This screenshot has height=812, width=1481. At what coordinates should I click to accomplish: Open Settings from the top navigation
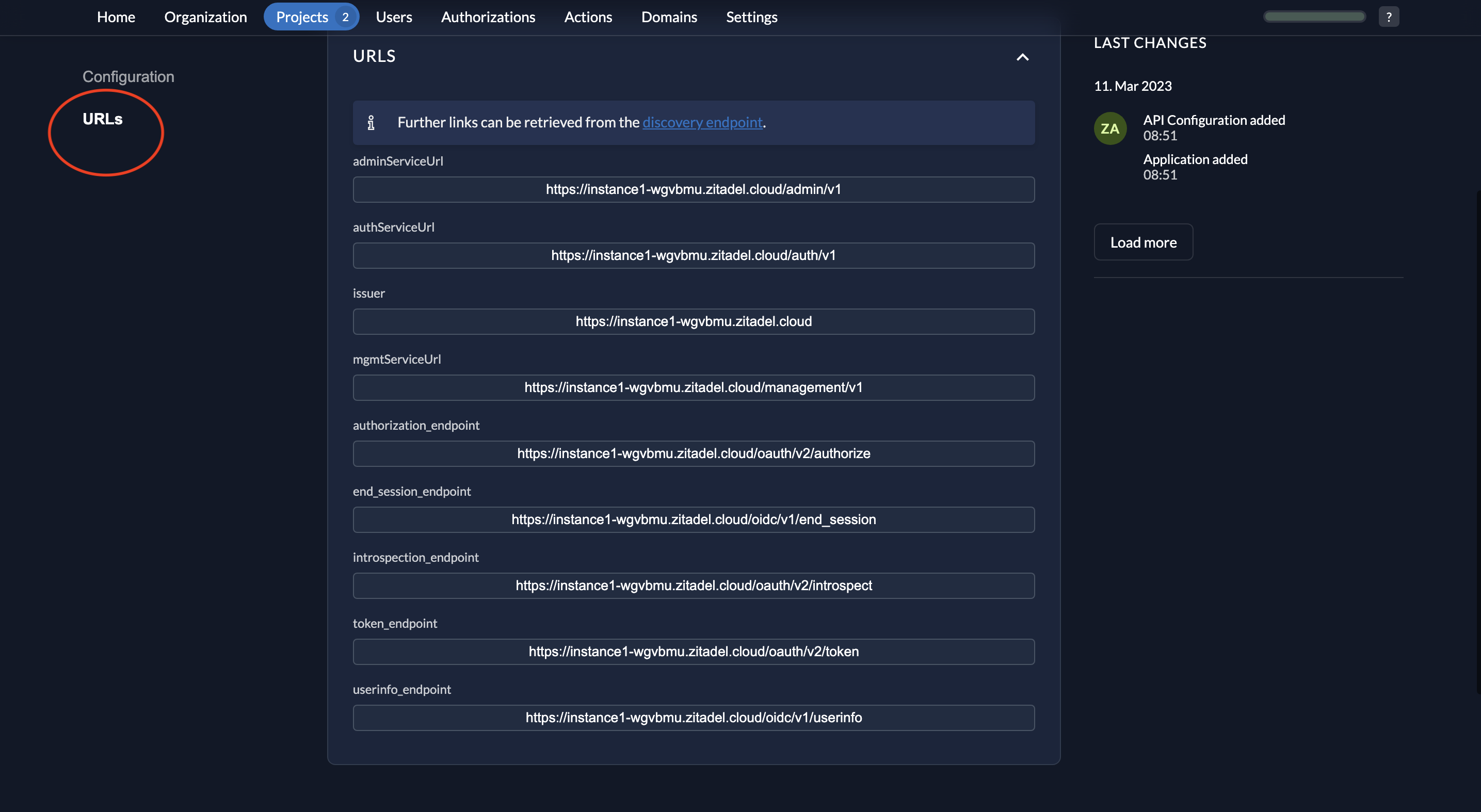tap(751, 17)
